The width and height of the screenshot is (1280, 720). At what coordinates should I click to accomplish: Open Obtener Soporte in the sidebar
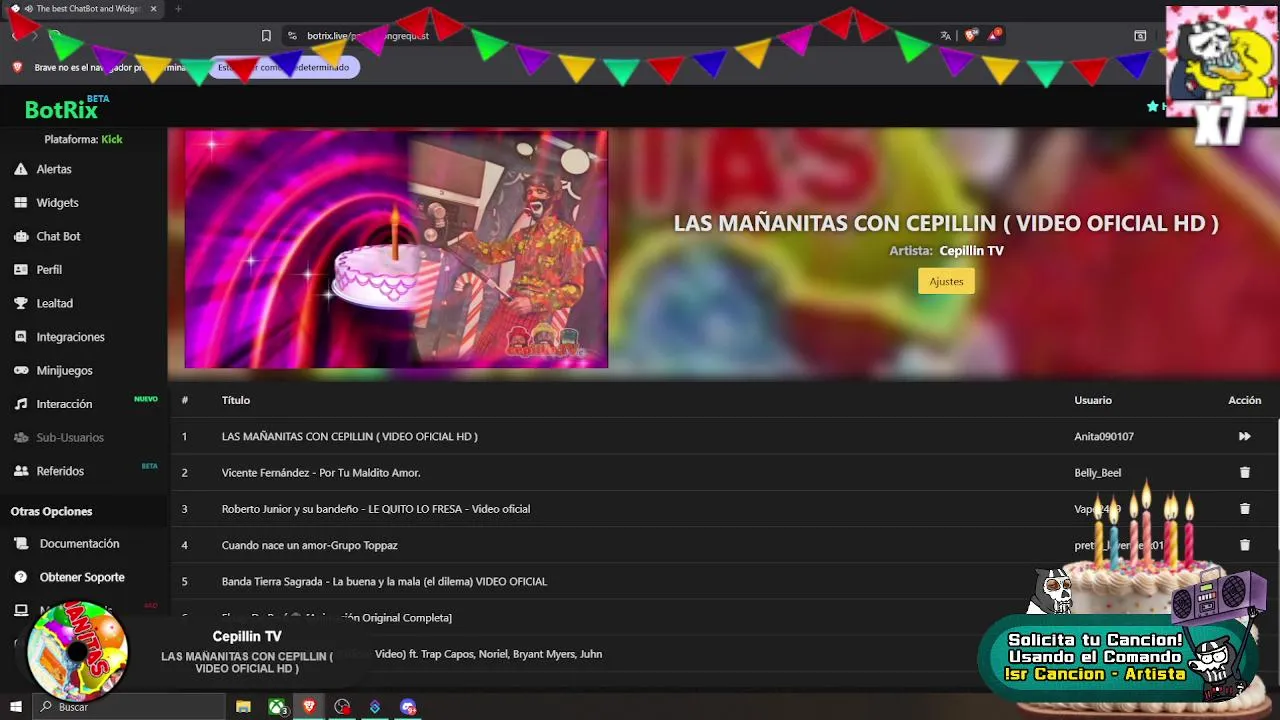click(82, 577)
